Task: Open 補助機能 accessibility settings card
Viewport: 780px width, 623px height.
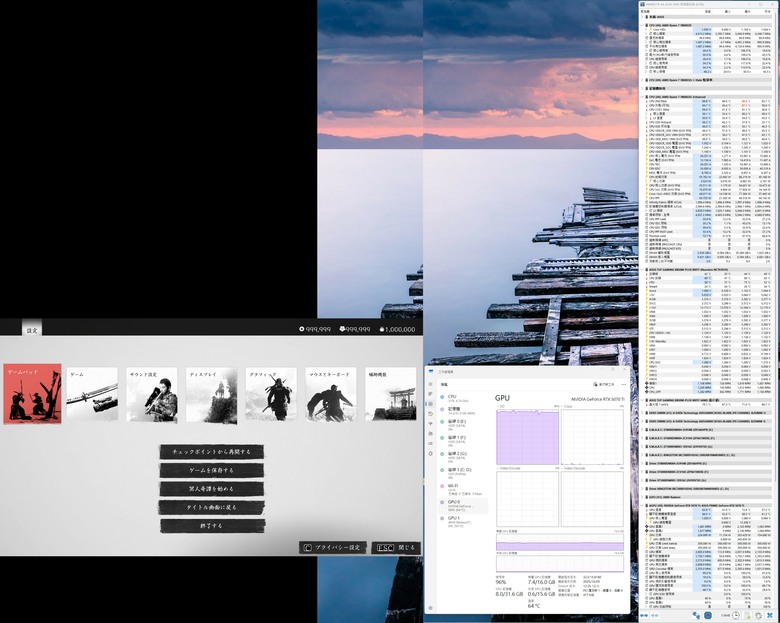Action: click(390, 395)
